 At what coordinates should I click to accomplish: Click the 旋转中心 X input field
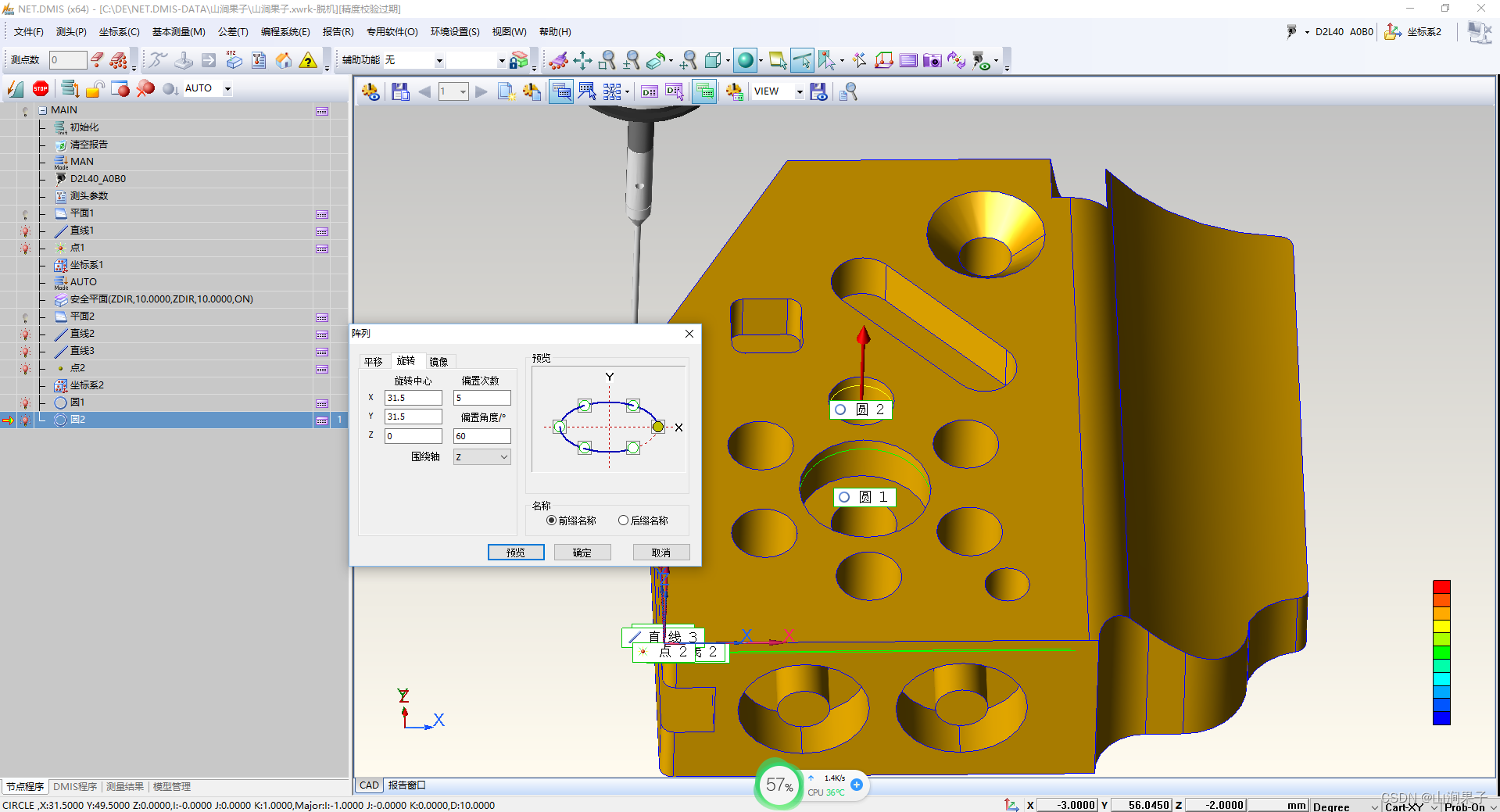click(413, 398)
